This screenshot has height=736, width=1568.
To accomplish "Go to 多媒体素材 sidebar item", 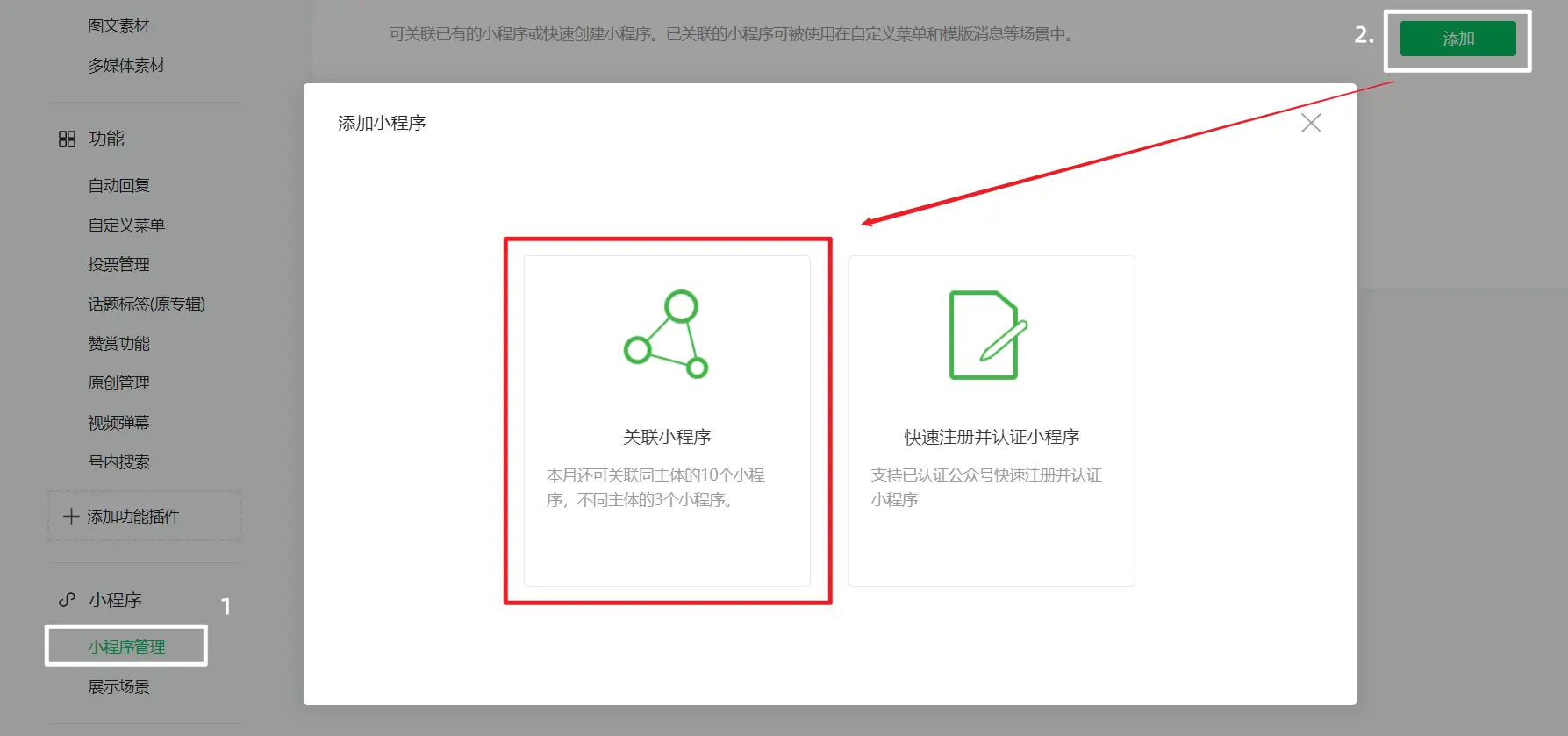I will coord(126,65).
